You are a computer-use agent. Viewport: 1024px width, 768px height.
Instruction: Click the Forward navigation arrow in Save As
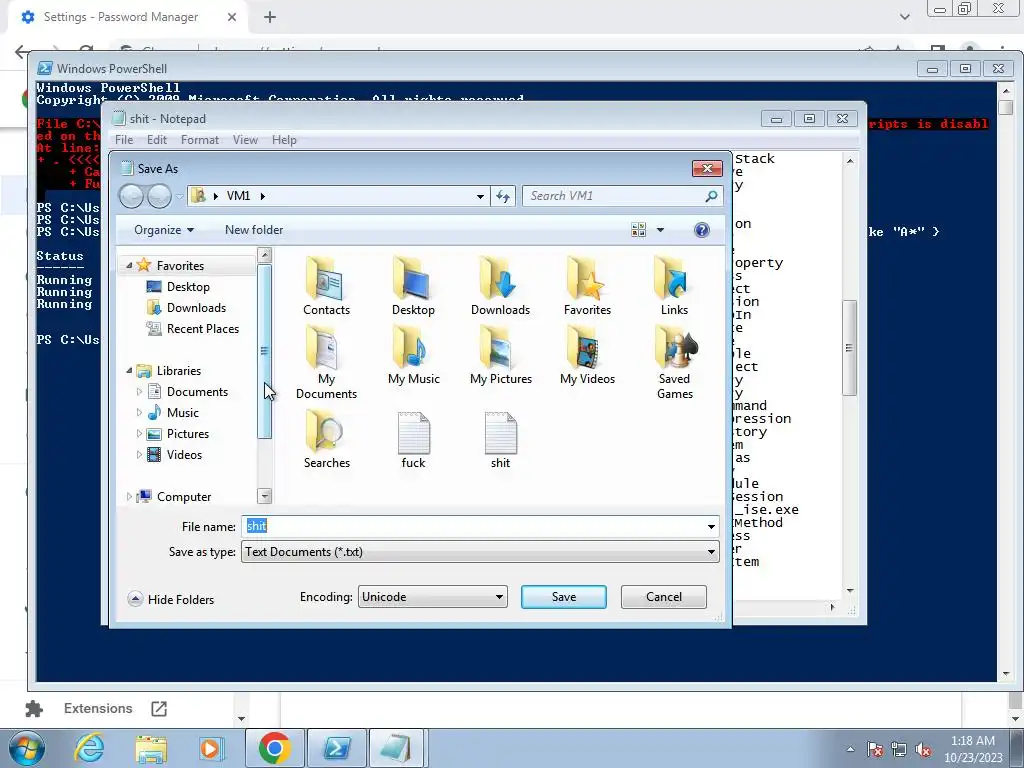pyautogui.click(x=159, y=196)
